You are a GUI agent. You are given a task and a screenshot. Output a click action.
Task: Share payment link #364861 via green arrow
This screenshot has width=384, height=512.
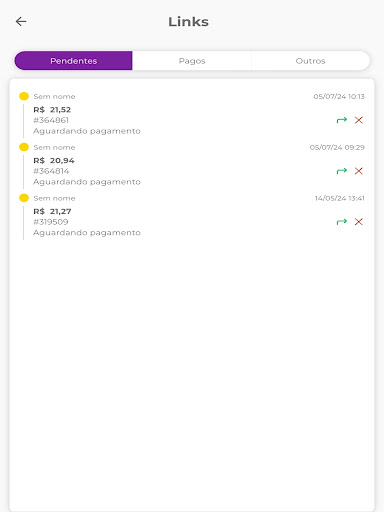click(x=342, y=120)
